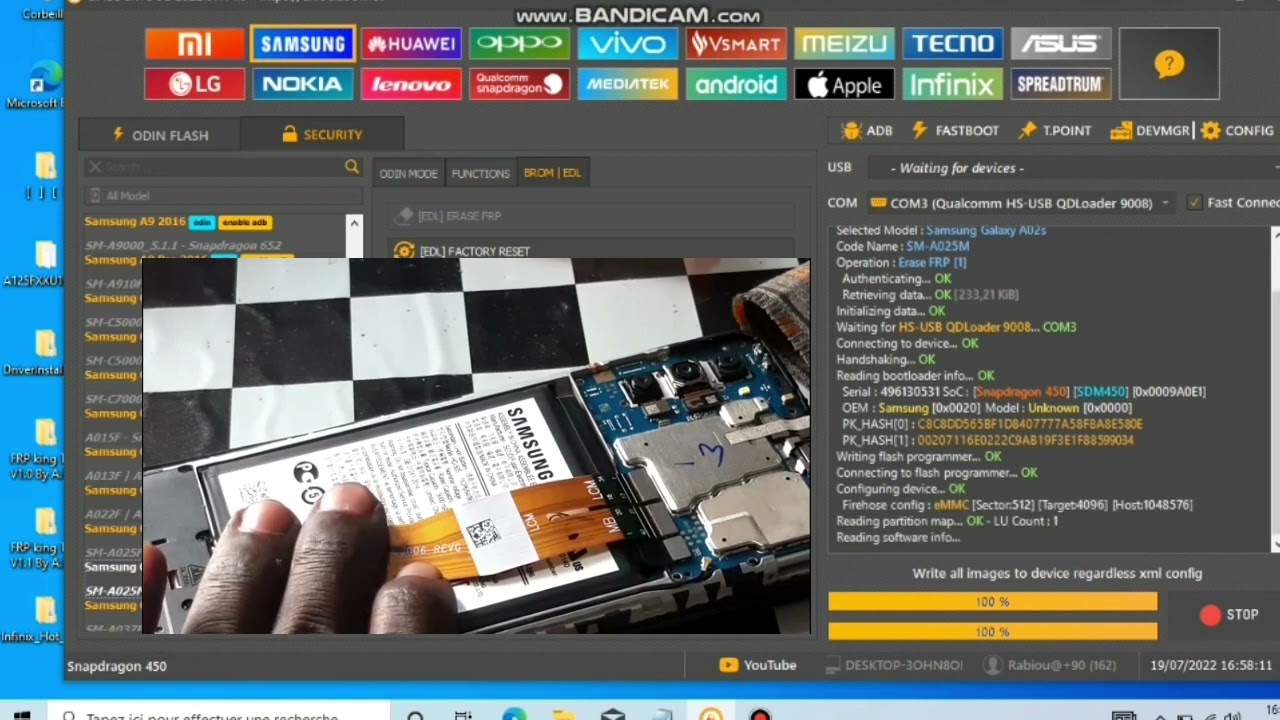Screen dimensions: 1280x720
Task: Click the Rabiou@+90 user account entry
Action: (1050, 665)
